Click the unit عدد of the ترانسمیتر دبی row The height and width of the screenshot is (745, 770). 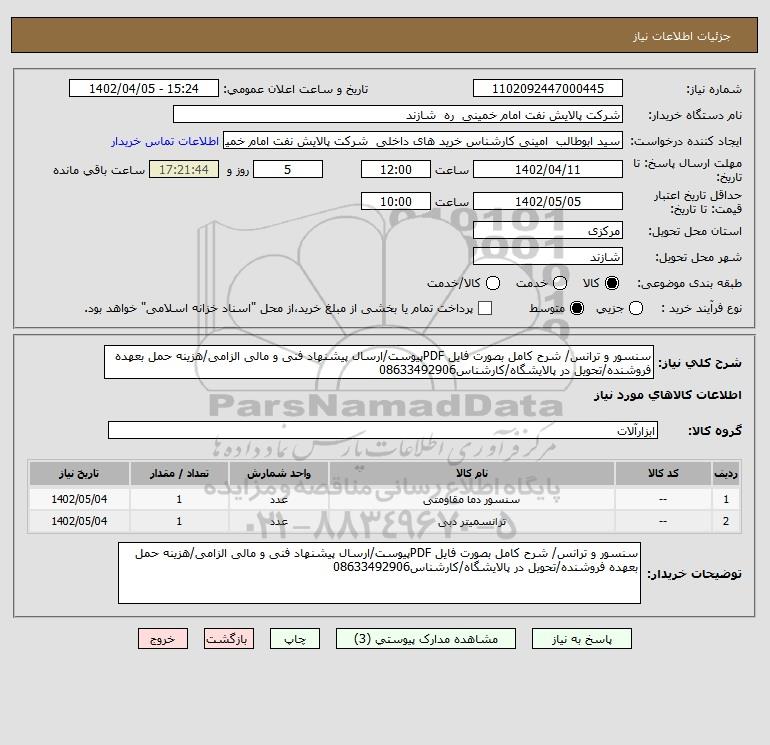(279, 522)
